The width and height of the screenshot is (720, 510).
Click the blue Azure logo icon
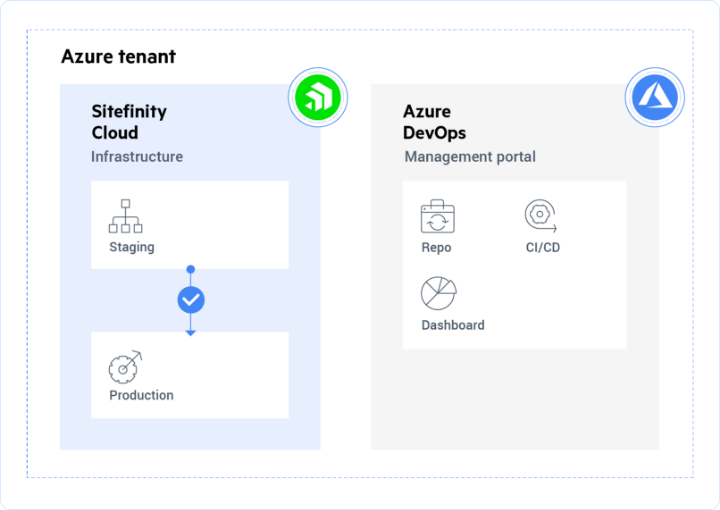pyautogui.click(x=655, y=97)
